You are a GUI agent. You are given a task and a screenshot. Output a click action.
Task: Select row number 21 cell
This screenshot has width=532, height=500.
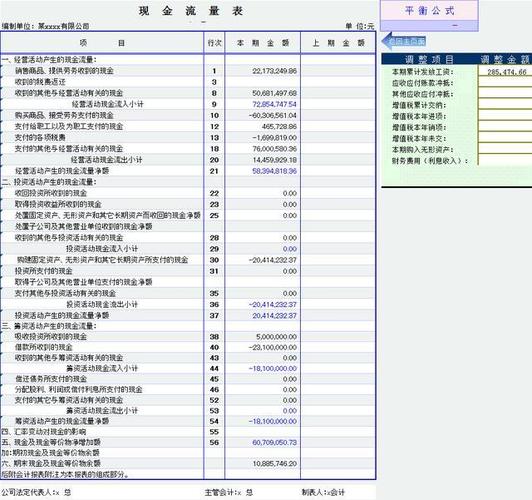[214, 171]
